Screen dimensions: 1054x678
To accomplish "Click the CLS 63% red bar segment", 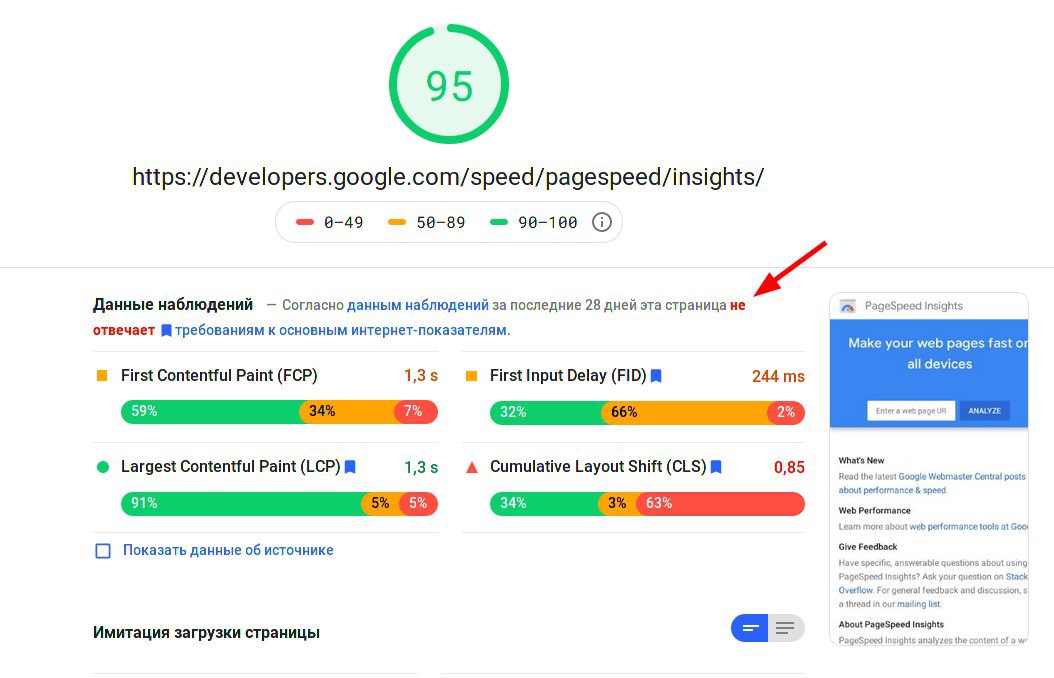I will pyautogui.click(x=721, y=503).
